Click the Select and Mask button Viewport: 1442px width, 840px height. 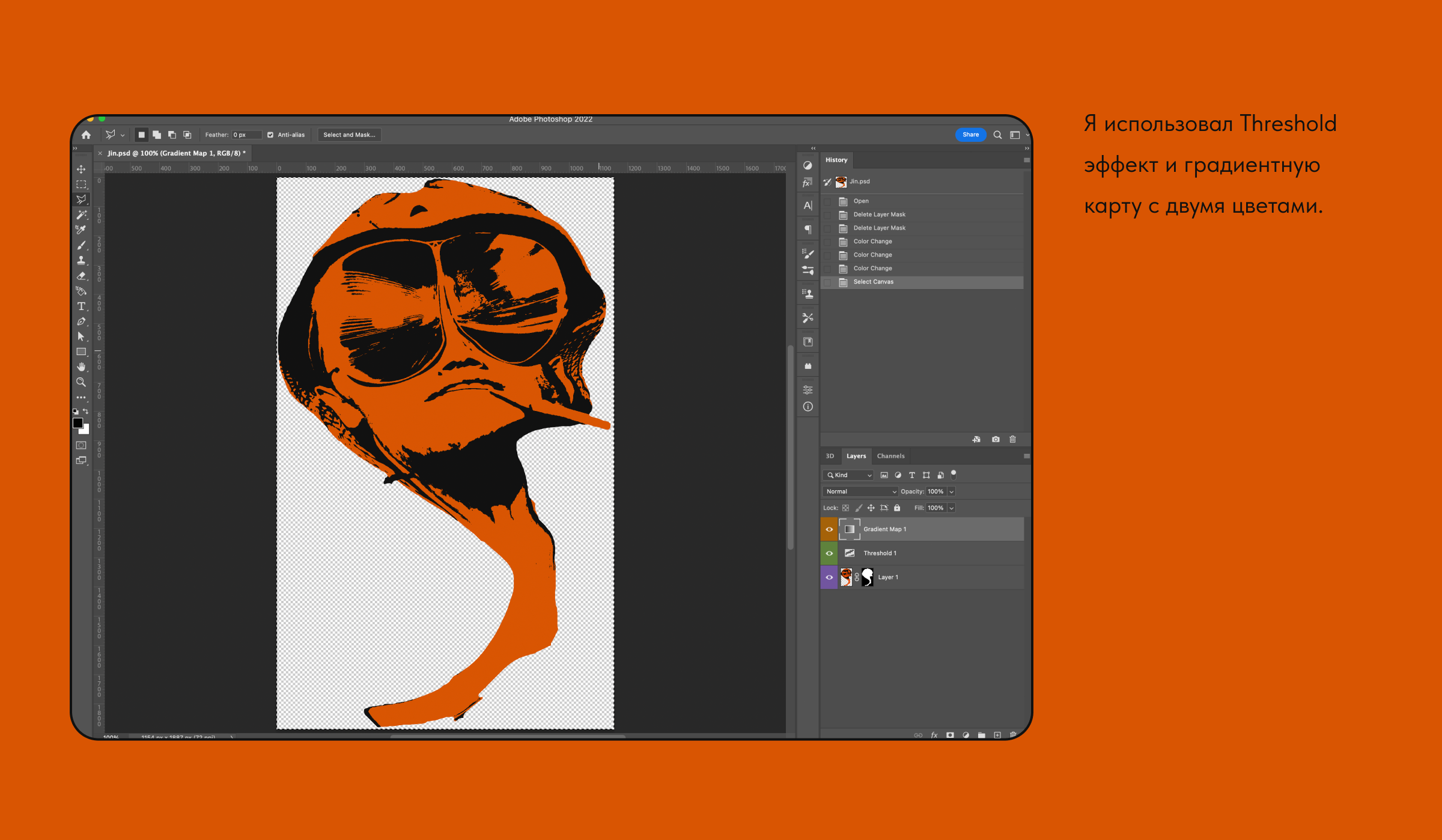coord(349,135)
